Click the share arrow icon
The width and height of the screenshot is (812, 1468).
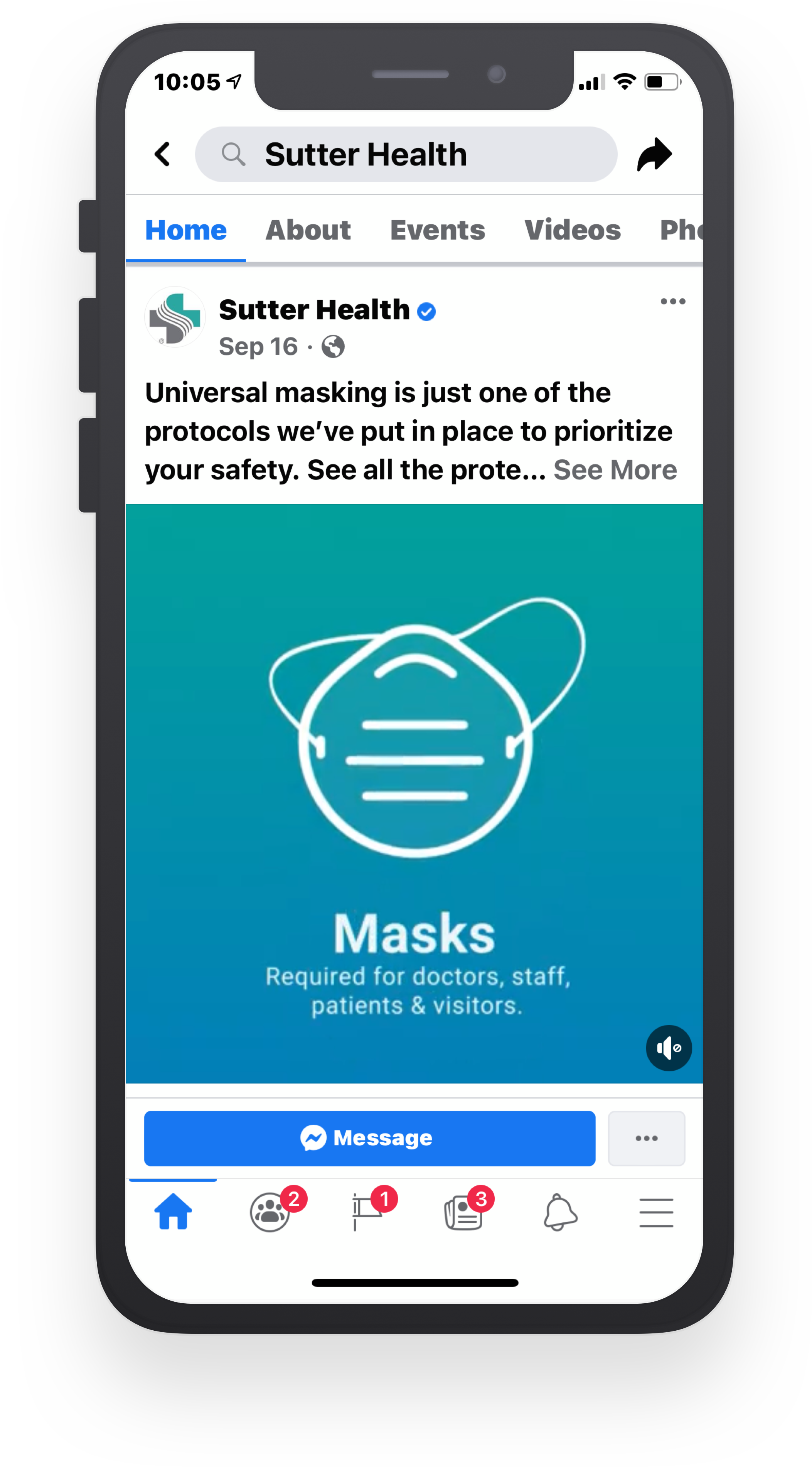pyautogui.click(x=654, y=154)
